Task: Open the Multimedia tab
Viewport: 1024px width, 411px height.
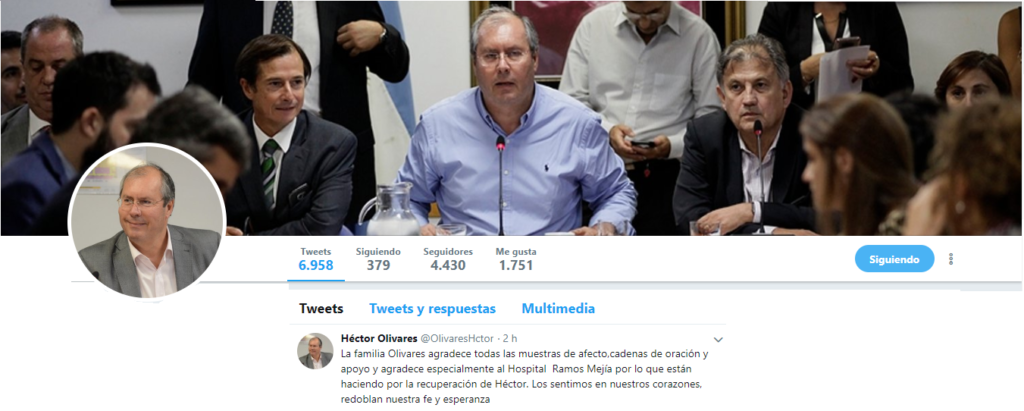Action: [558, 308]
